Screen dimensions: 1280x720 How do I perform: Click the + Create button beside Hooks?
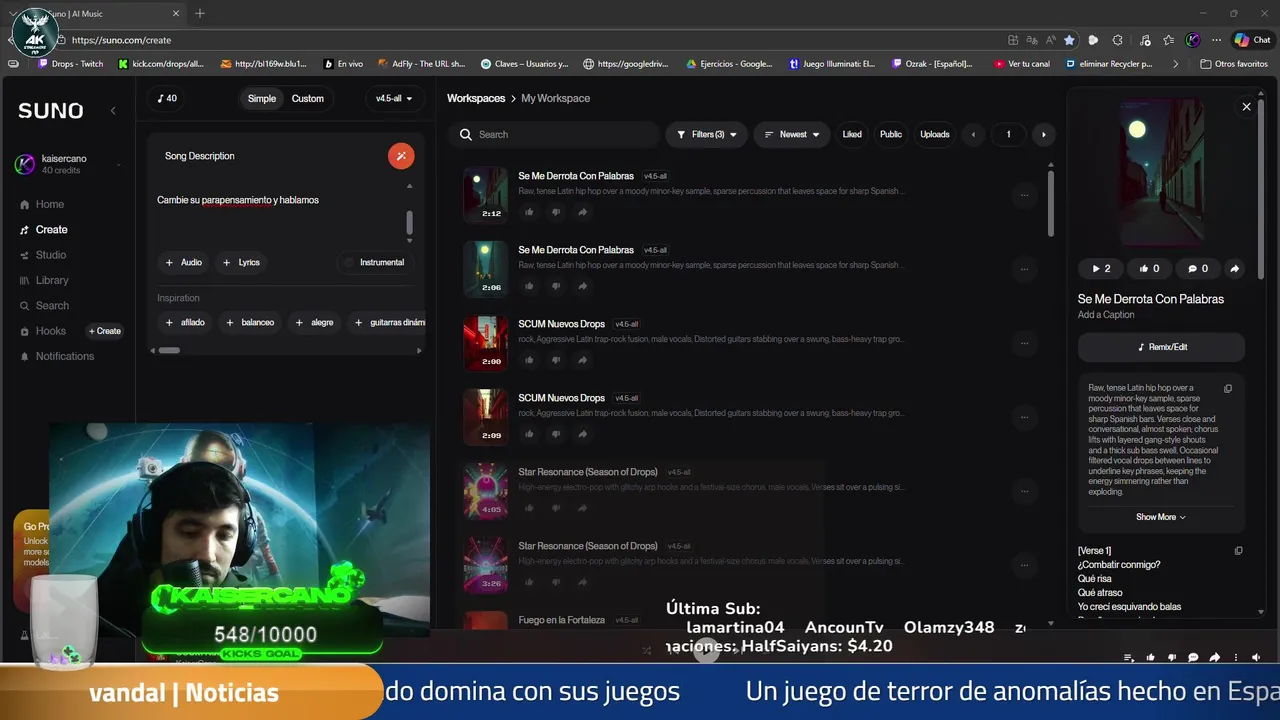(105, 331)
